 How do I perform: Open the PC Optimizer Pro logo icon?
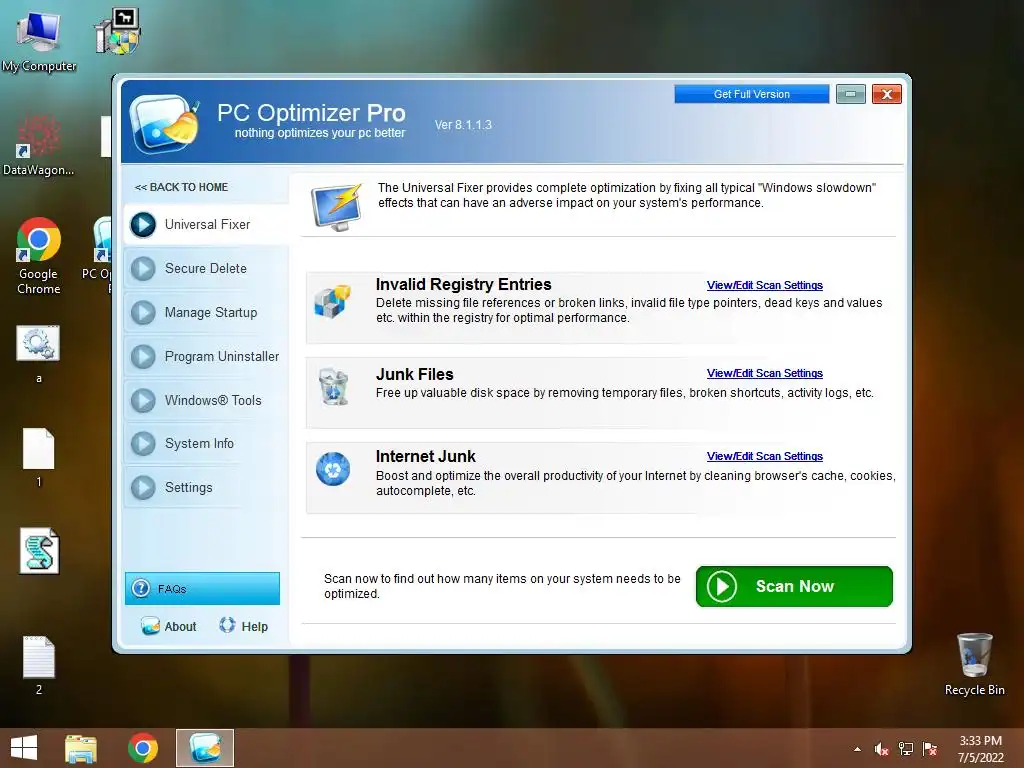[x=164, y=123]
